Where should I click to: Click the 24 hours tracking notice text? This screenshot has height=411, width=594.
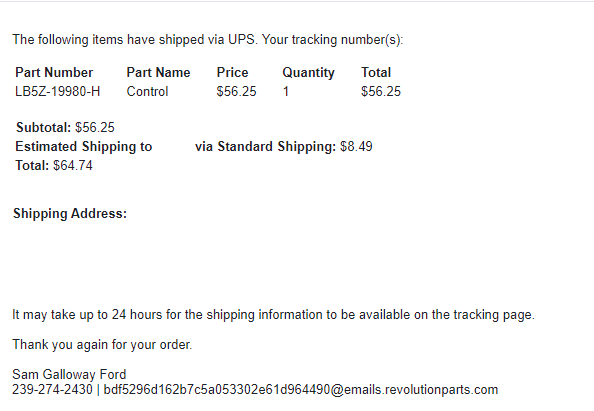pyautogui.click(x=274, y=315)
